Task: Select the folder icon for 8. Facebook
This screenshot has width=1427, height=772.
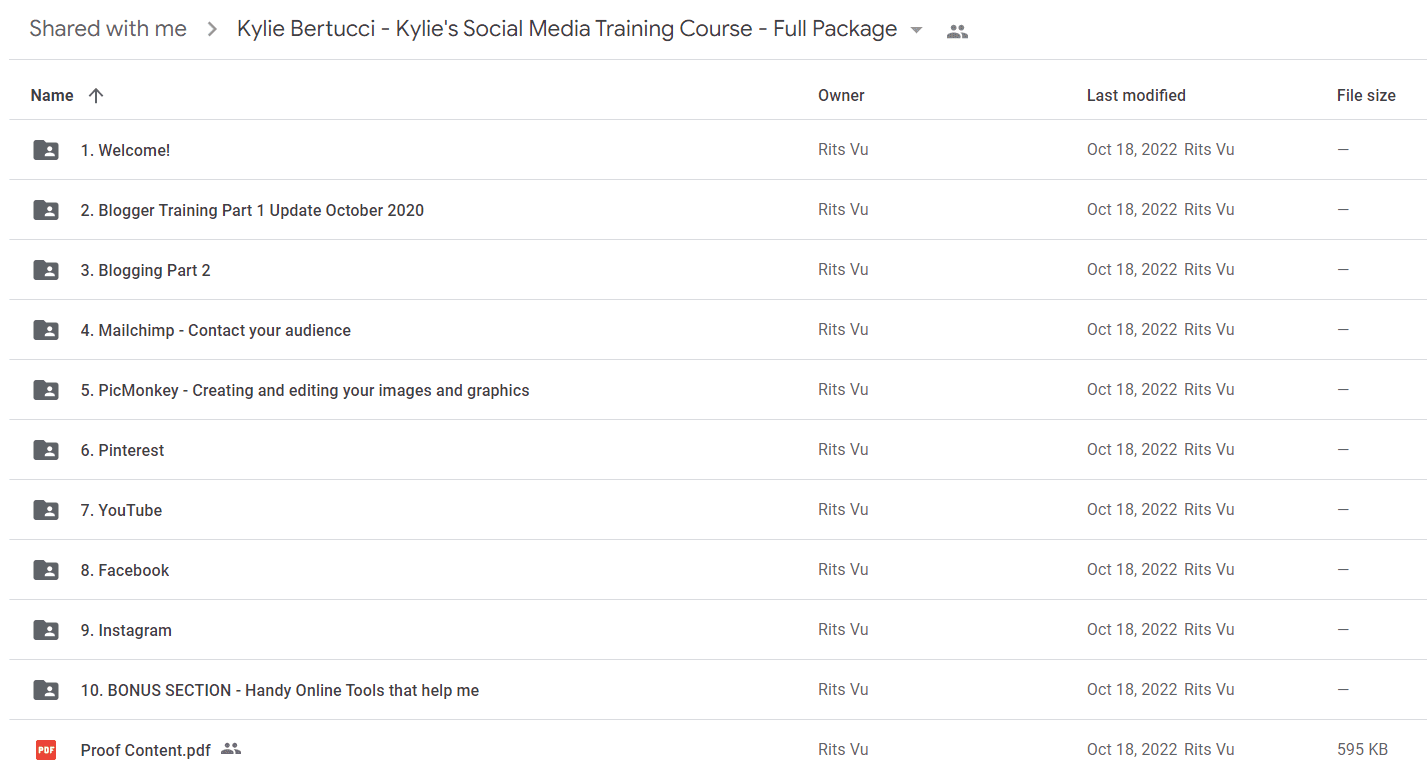Action: (x=46, y=570)
